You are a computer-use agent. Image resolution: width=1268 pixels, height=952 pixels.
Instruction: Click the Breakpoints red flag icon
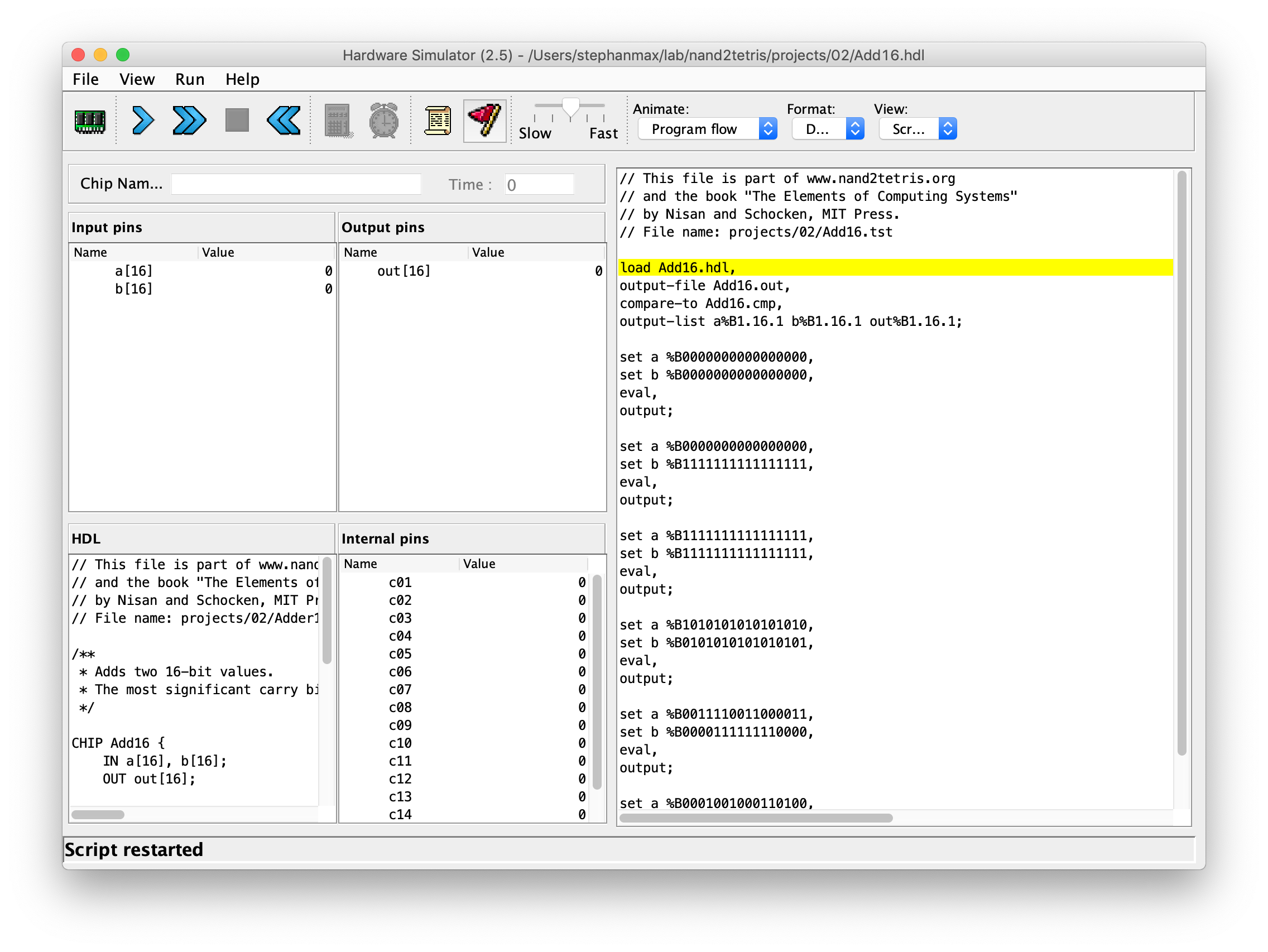tap(485, 121)
